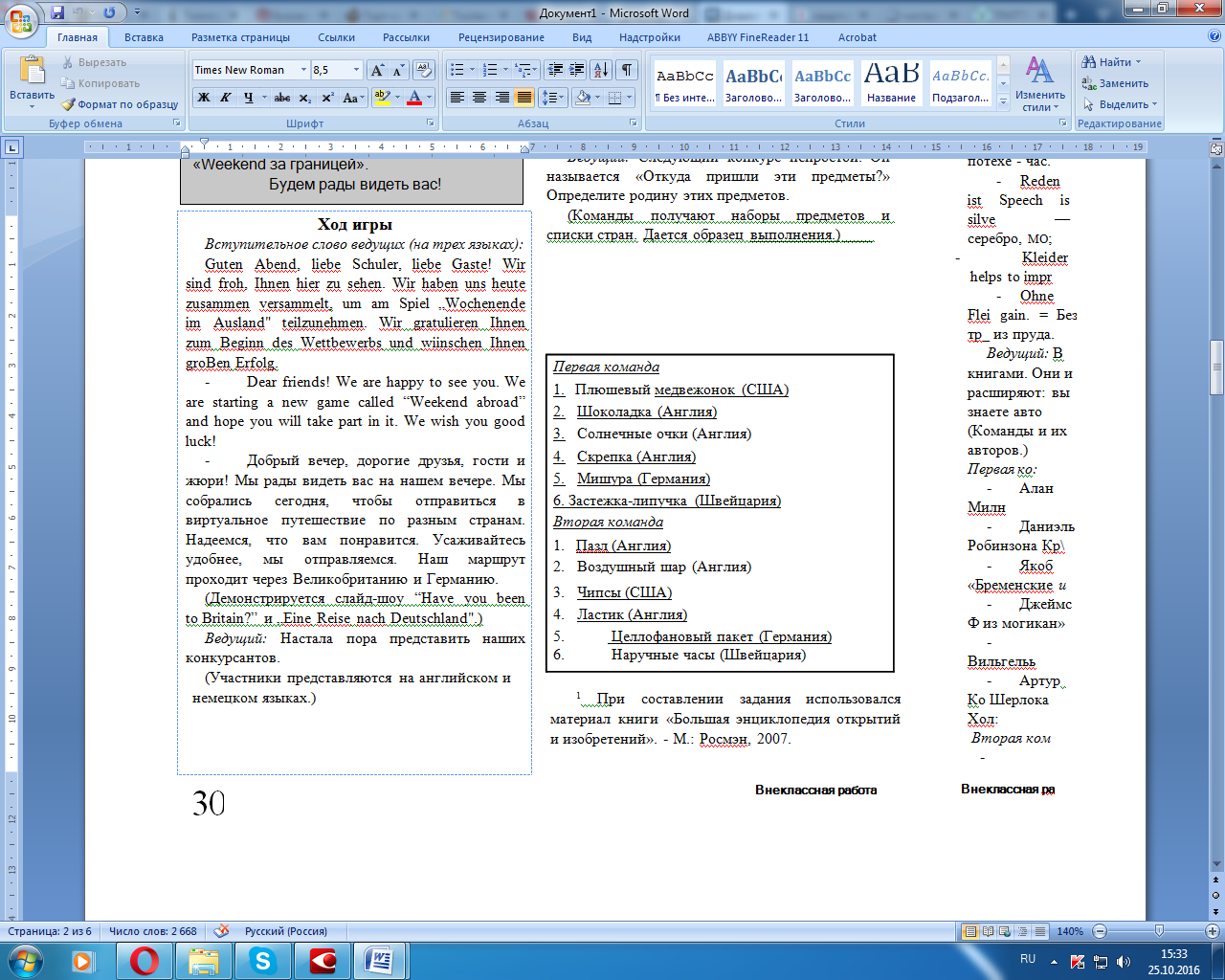Center align the text
Screen dimensions: 1225x980
click(x=479, y=98)
